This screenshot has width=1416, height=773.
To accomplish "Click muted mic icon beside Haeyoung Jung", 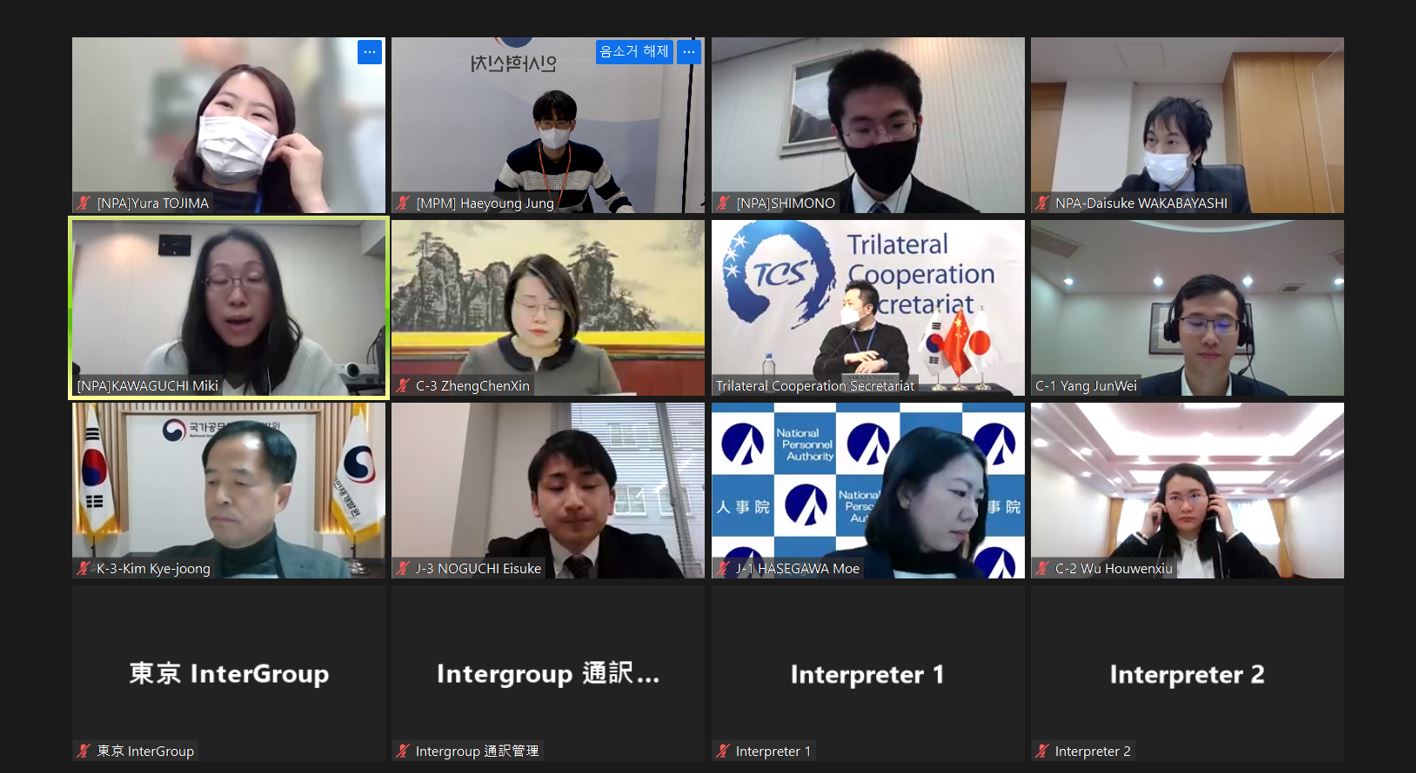I will (x=404, y=203).
